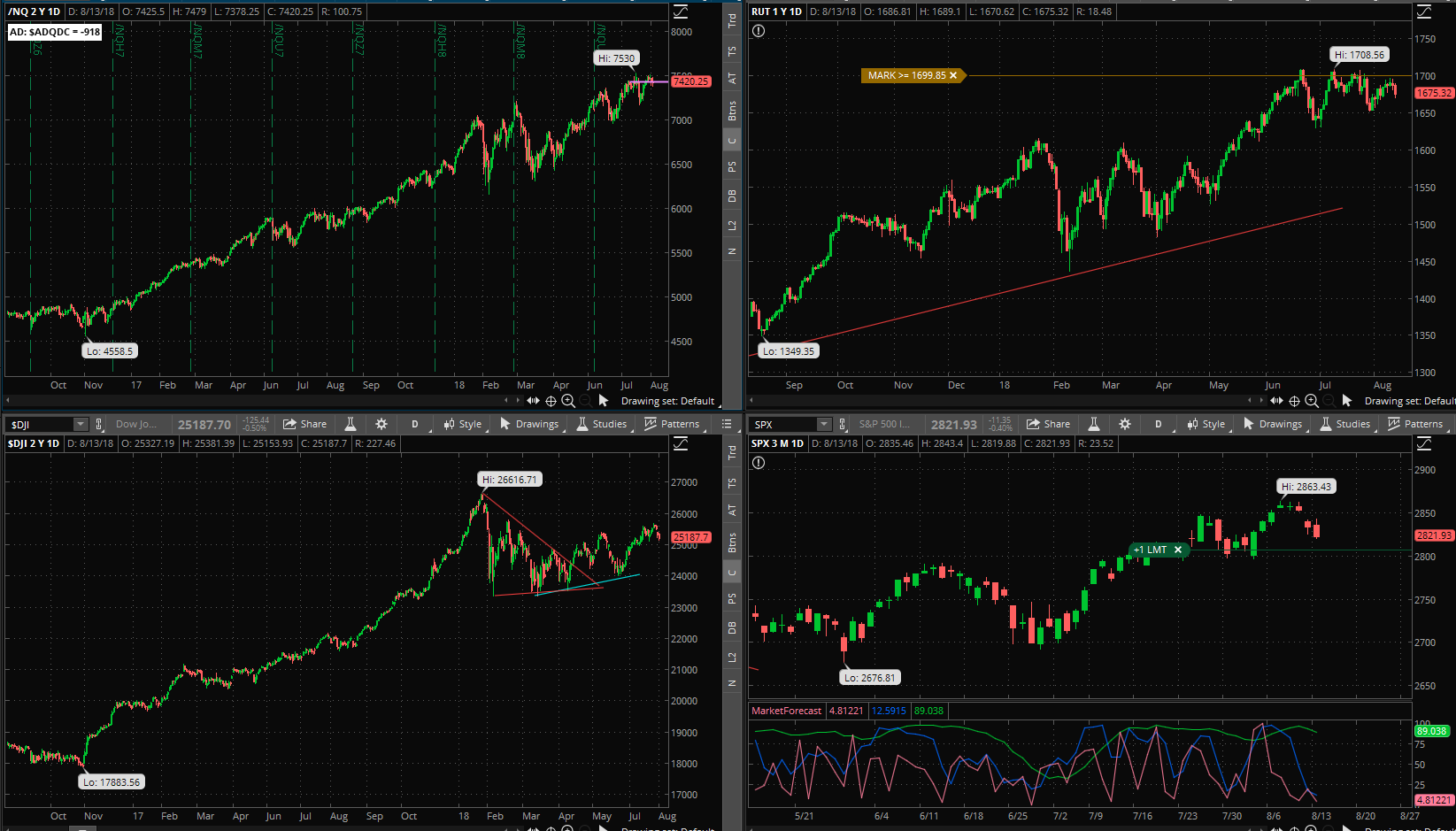Click the crosshair pan icon under /NQ chart
This screenshot has height=831, width=1456.
(551, 401)
